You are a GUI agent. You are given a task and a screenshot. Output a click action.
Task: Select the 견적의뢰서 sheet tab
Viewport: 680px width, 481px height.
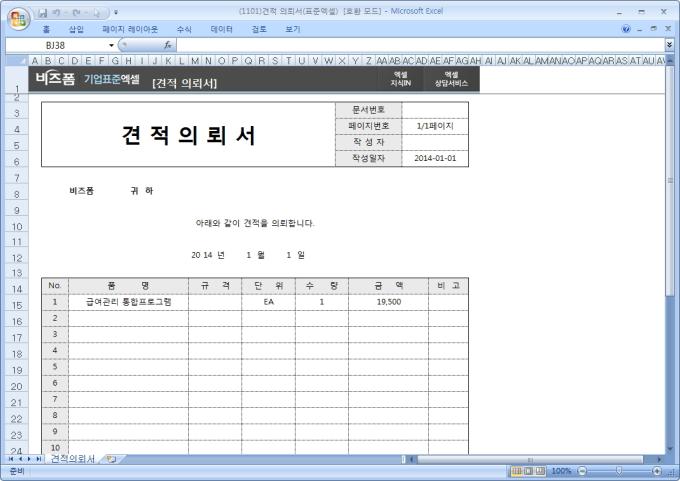pos(73,459)
